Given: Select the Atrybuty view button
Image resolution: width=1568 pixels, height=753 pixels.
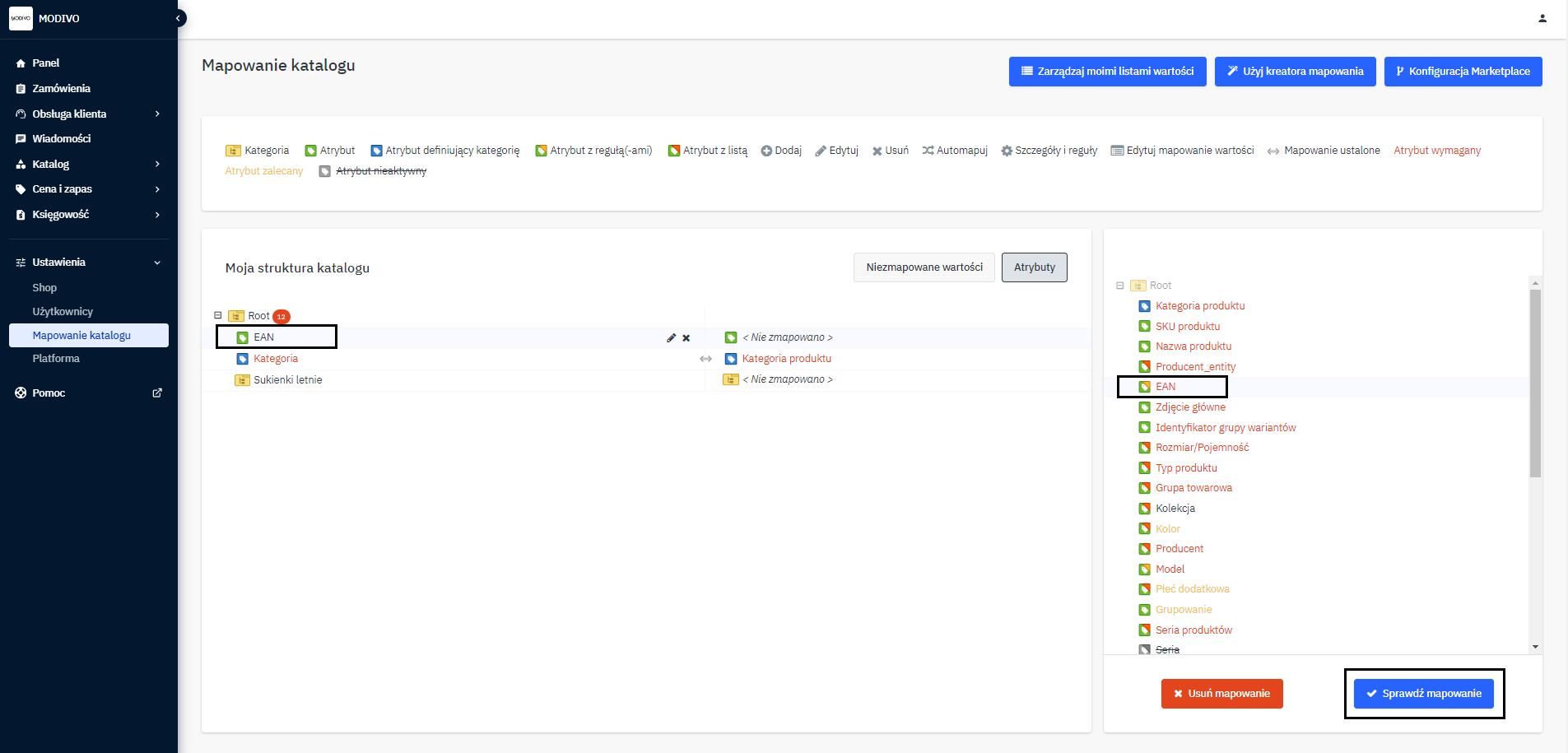Looking at the screenshot, I should click(x=1034, y=267).
